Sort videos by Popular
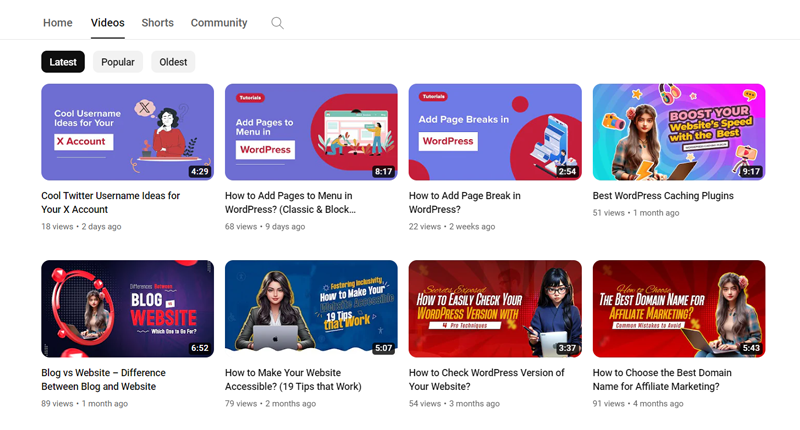800x430 pixels. (118, 62)
